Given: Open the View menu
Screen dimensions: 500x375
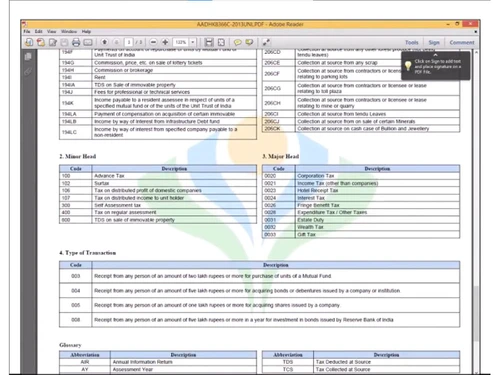Looking at the screenshot, I should (51, 32).
